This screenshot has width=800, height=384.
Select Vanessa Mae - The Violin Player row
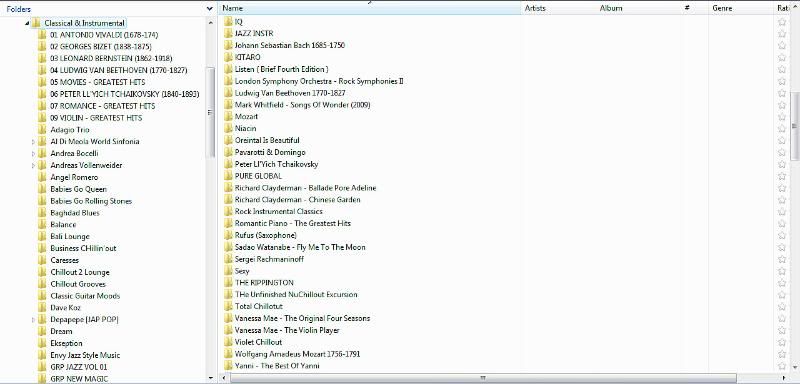click(287, 330)
